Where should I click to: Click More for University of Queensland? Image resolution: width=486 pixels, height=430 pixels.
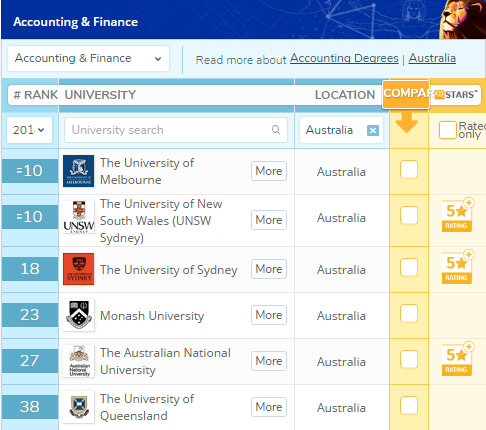[x=269, y=407]
